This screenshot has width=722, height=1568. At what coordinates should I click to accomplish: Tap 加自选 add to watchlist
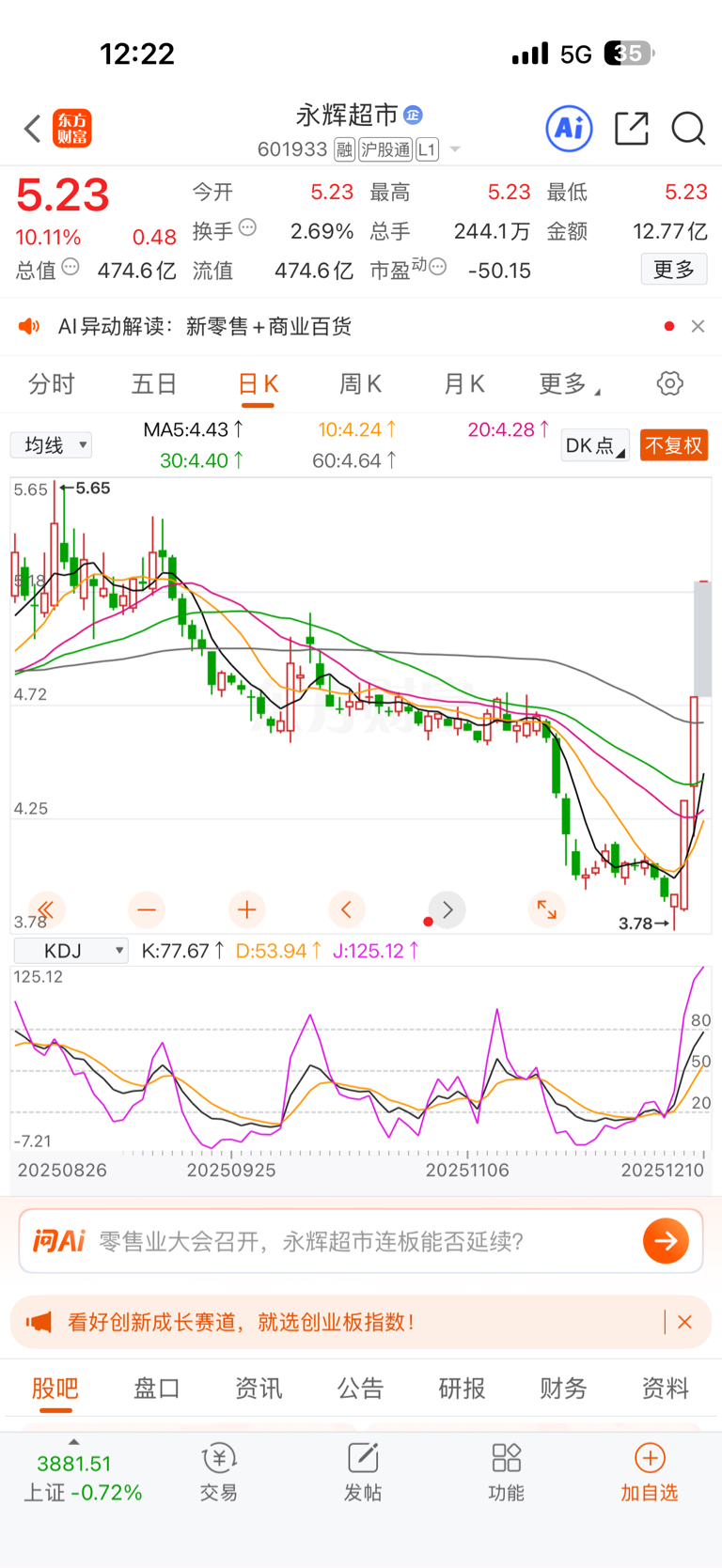649,1473
